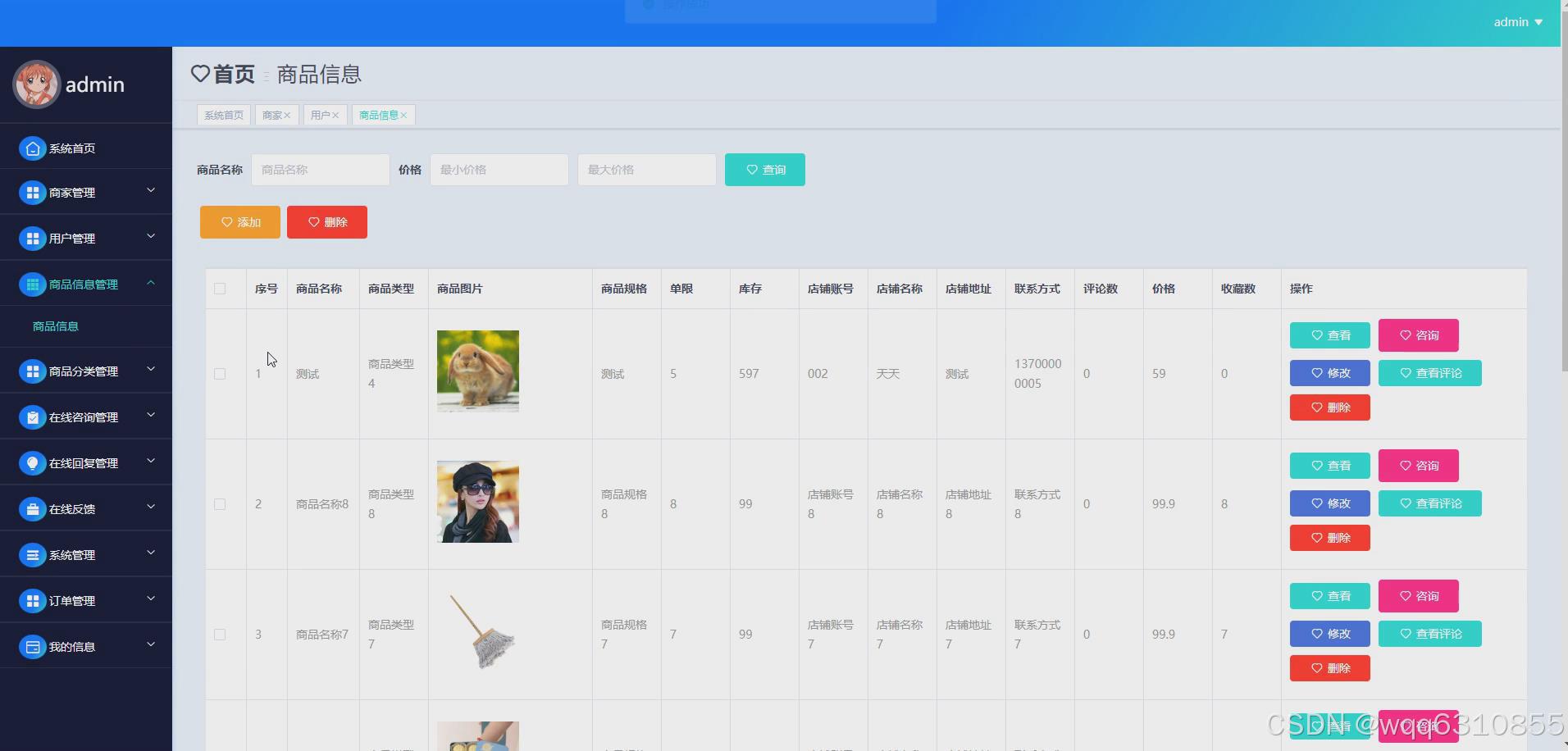Click the 在线咨询管理 checklist icon
Viewport: 1568px width, 751px height.
[x=33, y=416]
